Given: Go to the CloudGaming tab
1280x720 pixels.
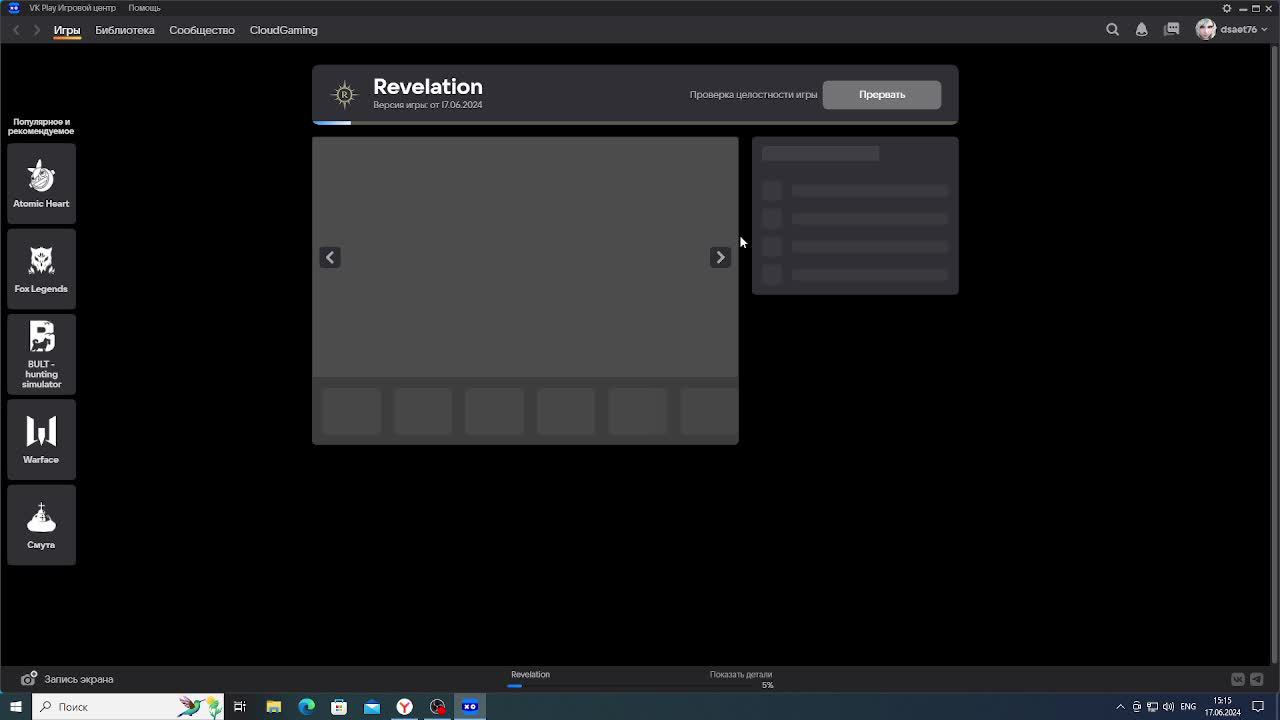Looking at the screenshot, I should tap(283, 30).
